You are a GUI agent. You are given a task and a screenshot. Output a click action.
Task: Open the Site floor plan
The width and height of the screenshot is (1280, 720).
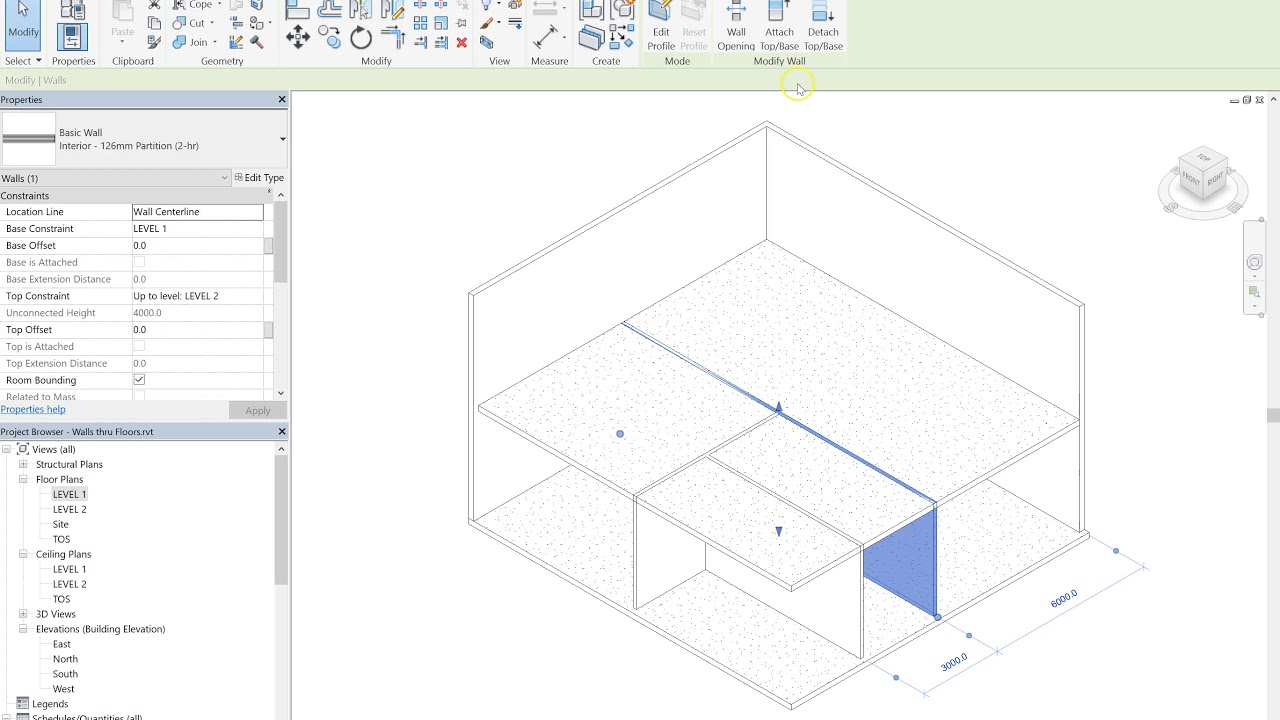coord(60,524)
